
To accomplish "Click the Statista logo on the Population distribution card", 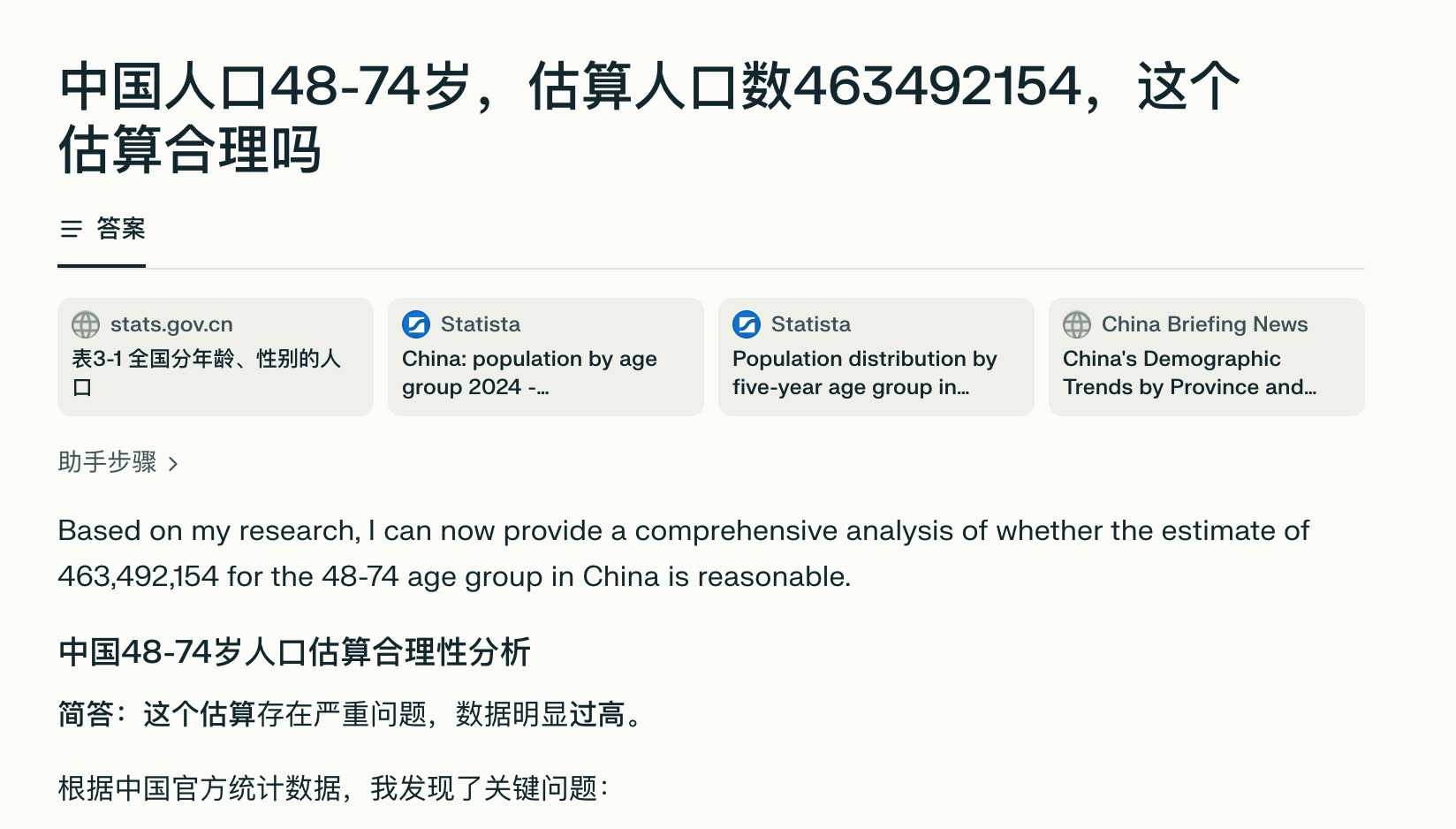I will tap(747, 324).
